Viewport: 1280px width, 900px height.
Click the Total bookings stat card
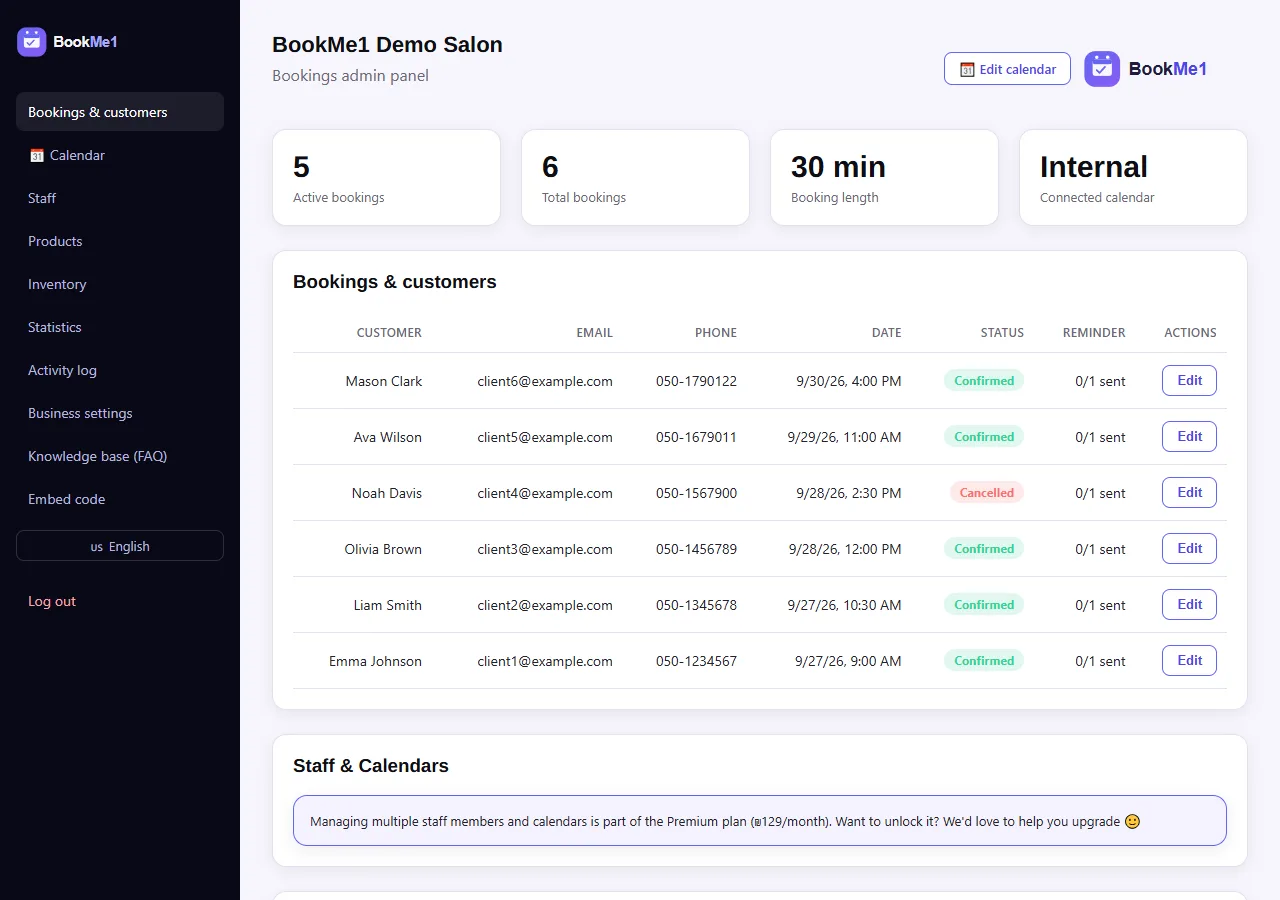(x=635, y=177)
